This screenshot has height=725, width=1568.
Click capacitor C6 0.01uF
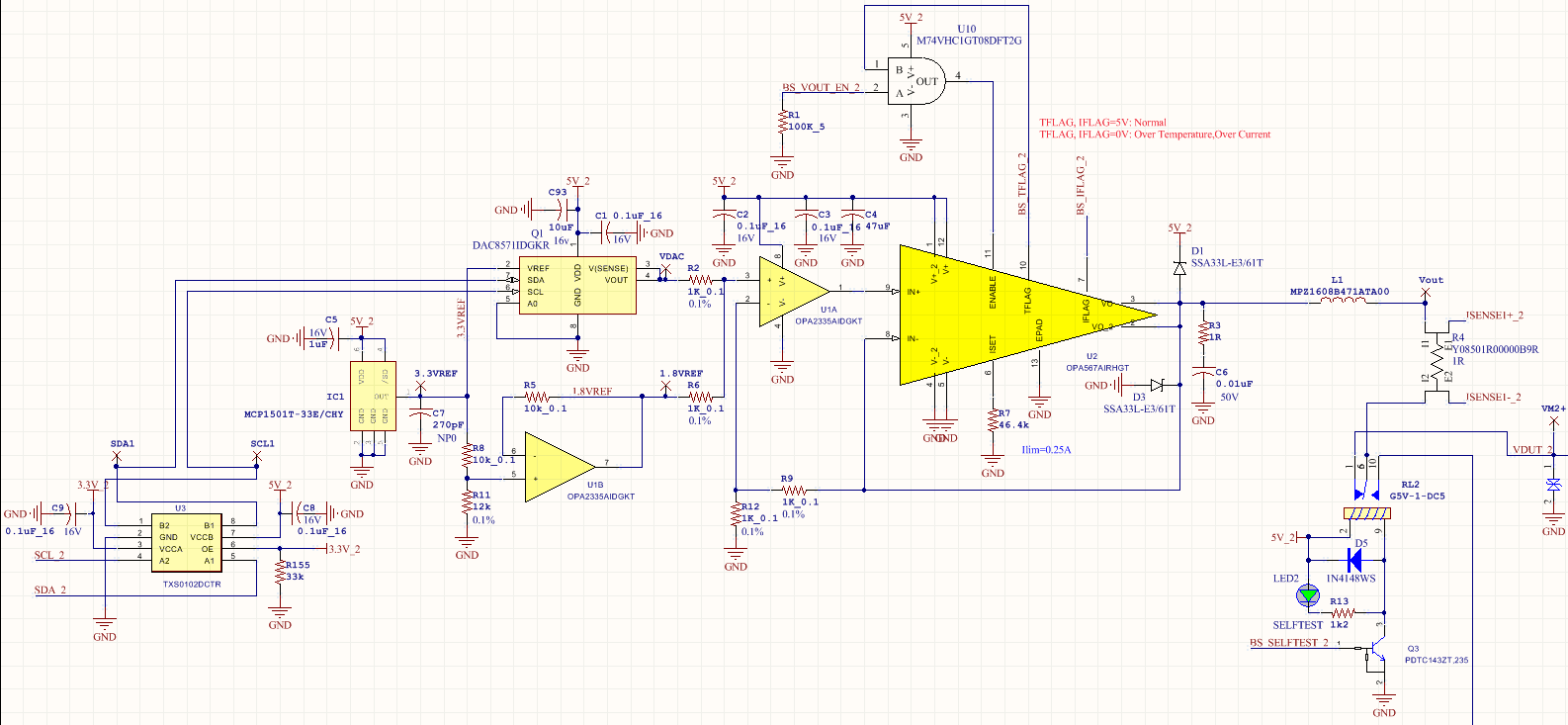coord(1203,372)
